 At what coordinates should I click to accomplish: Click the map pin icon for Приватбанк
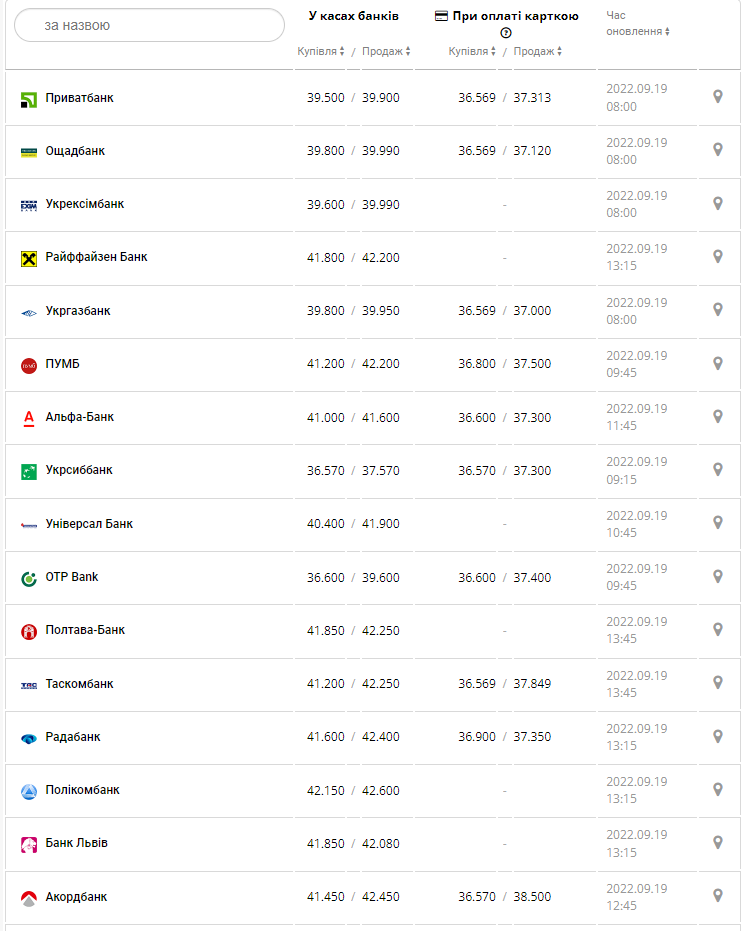(717, 96)
